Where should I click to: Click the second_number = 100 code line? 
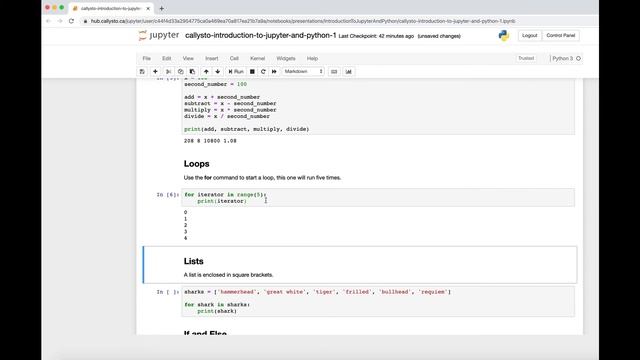216,84
